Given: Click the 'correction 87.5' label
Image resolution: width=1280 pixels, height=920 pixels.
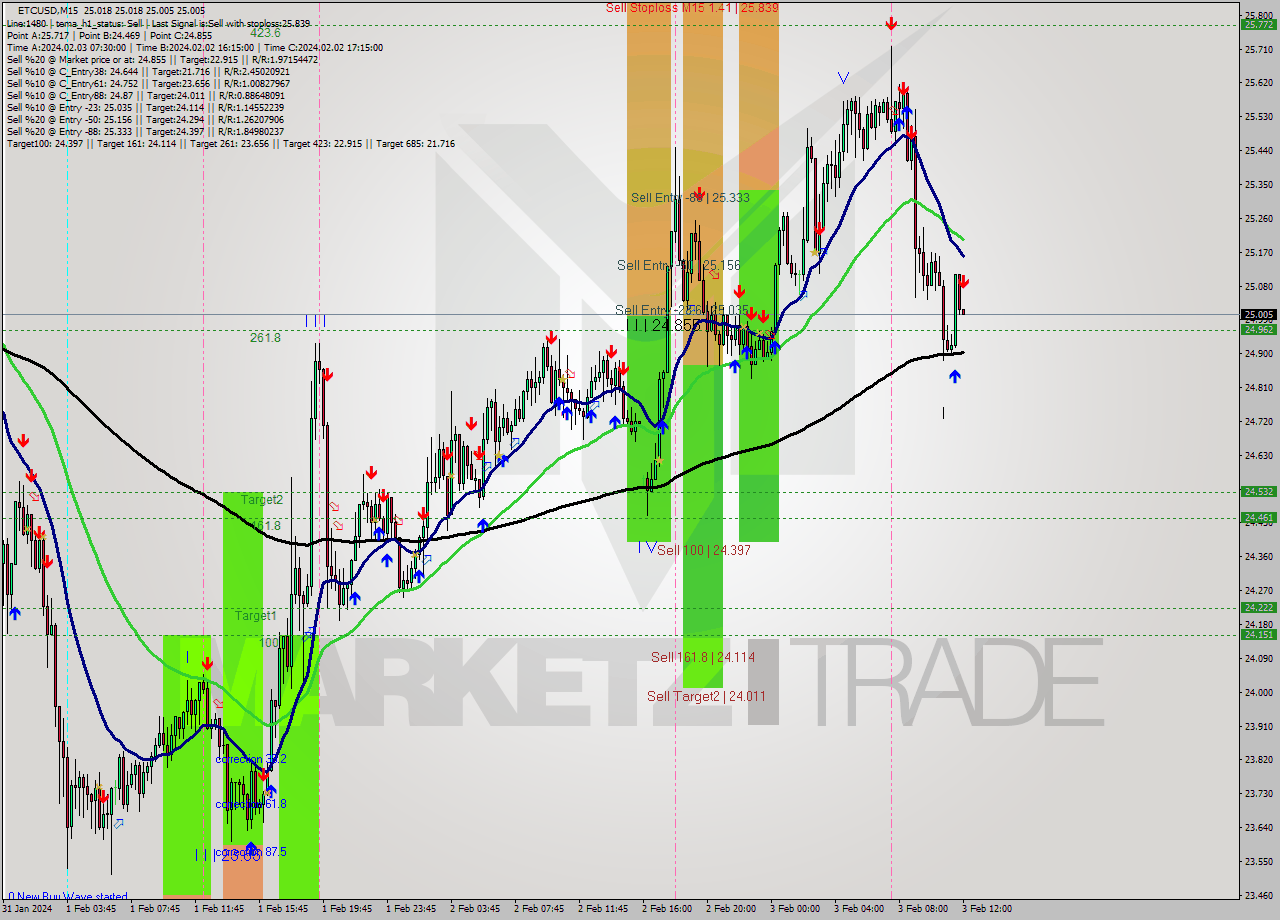Looking at the screenshot, I should tap(251, 852).
